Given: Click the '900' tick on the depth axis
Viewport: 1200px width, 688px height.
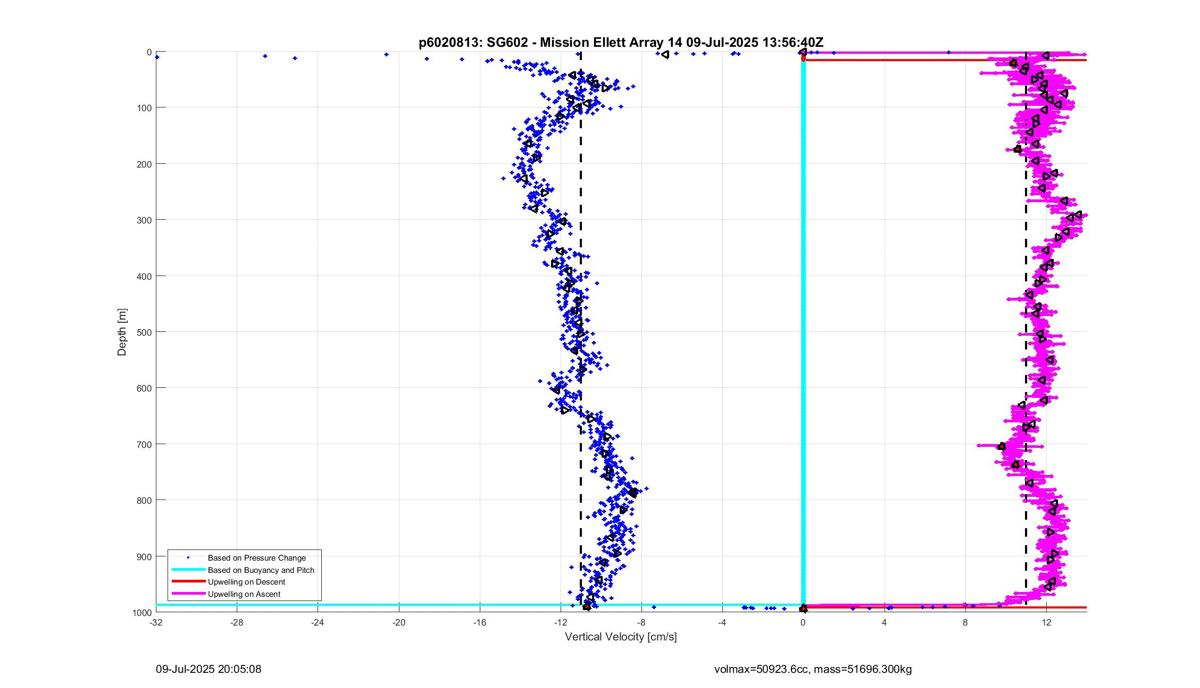Looking at the screenshot, I should (144, 556).
